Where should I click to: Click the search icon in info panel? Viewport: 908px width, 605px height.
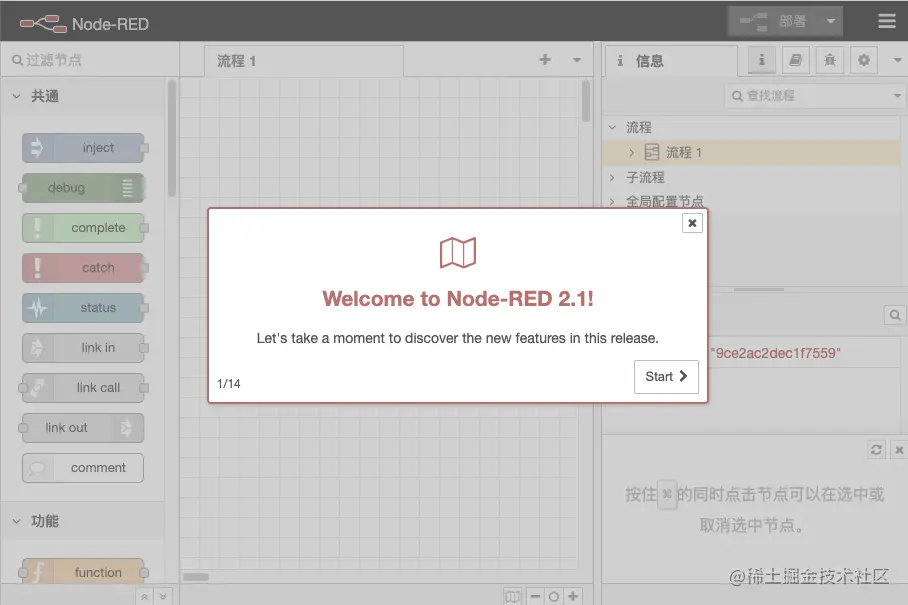tap(895, 315)
